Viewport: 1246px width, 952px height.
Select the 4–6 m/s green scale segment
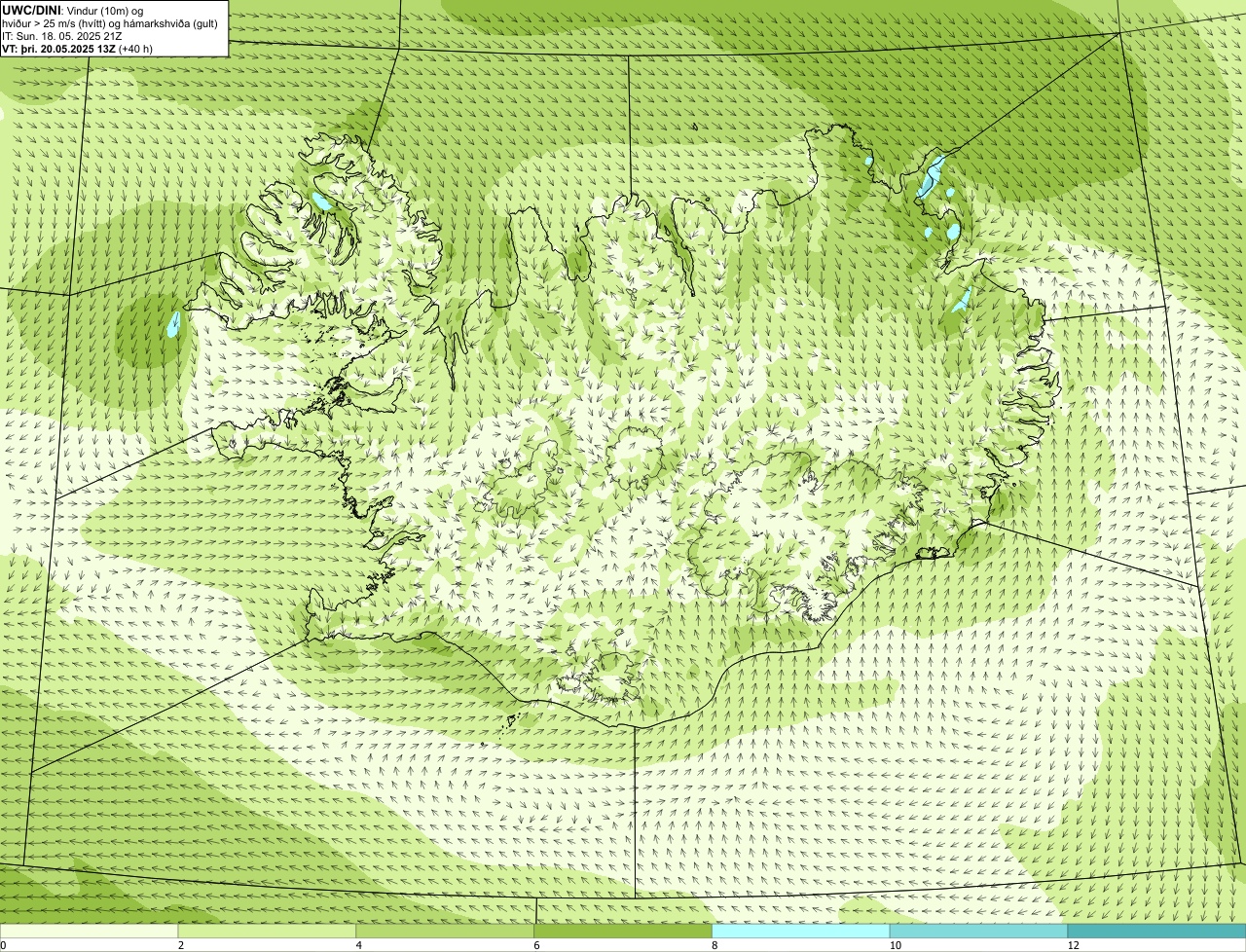[446, 931]
